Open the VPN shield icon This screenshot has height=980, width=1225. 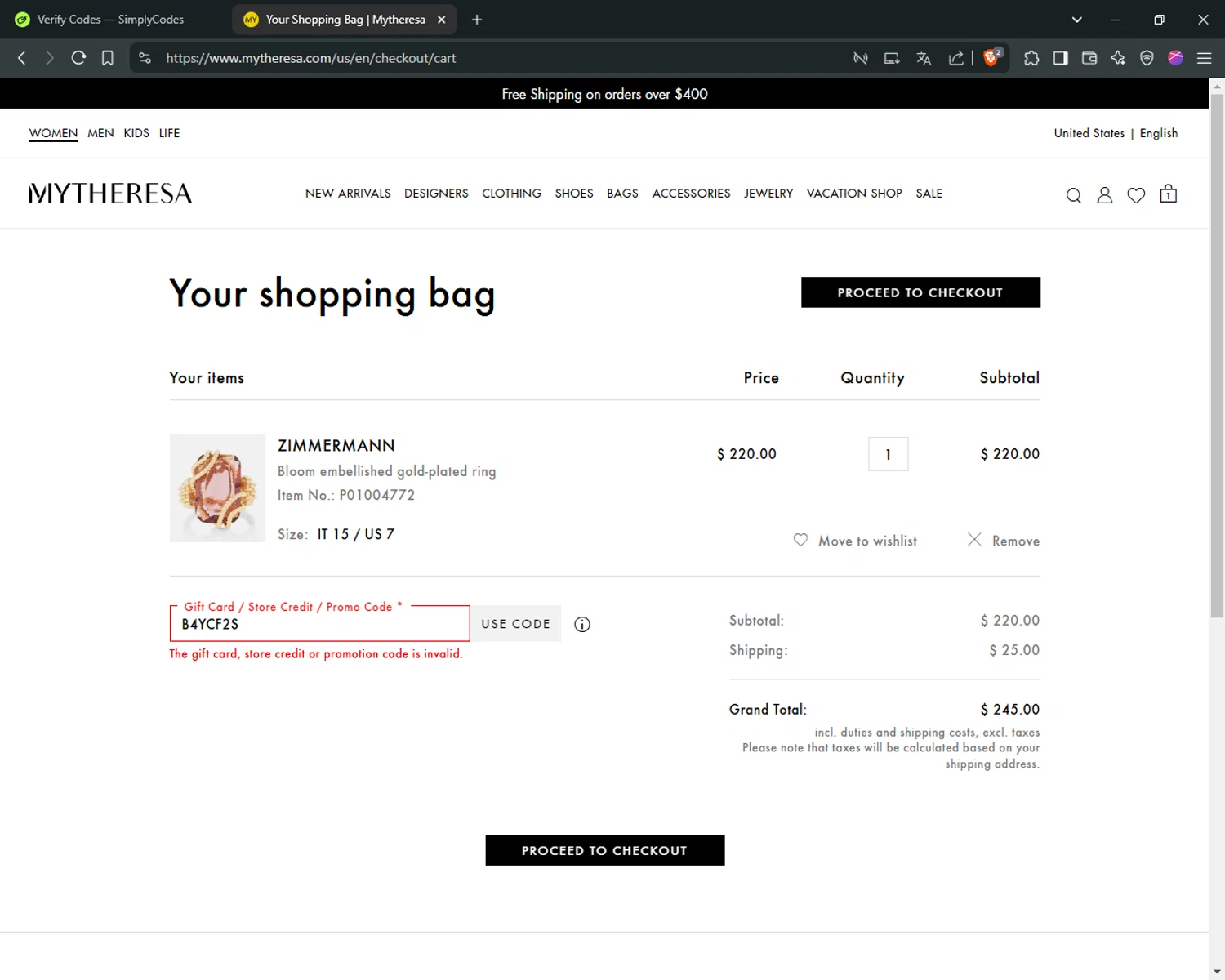[1147, 58]
